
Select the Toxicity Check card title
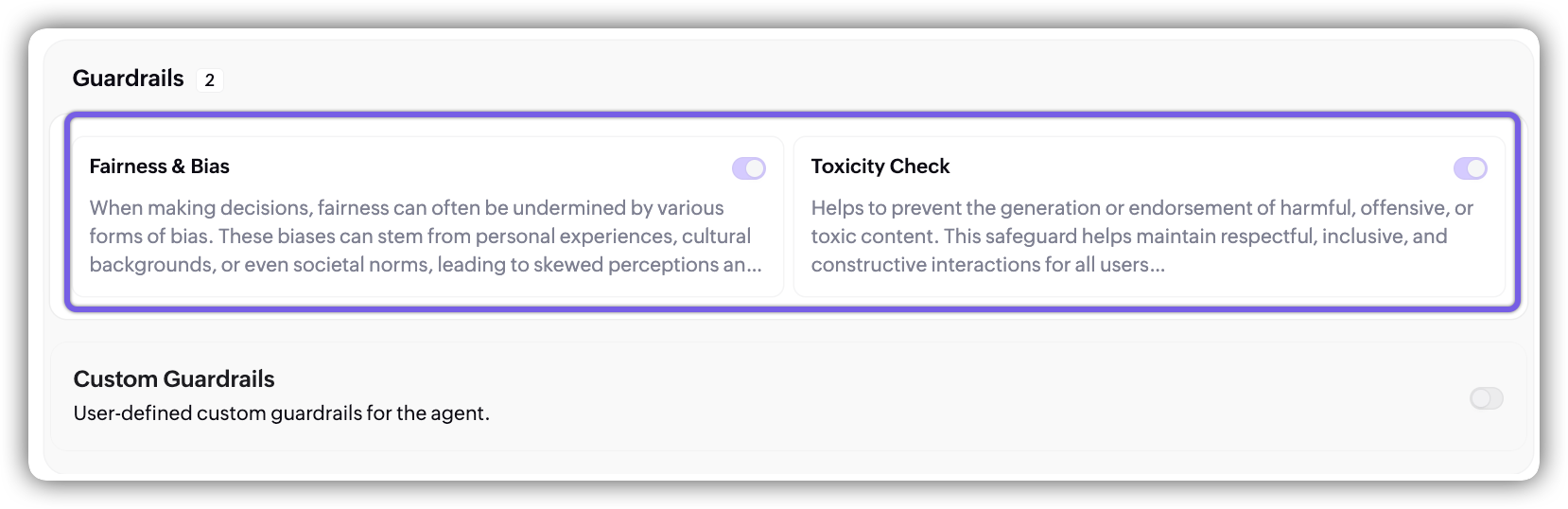point(880,167)
